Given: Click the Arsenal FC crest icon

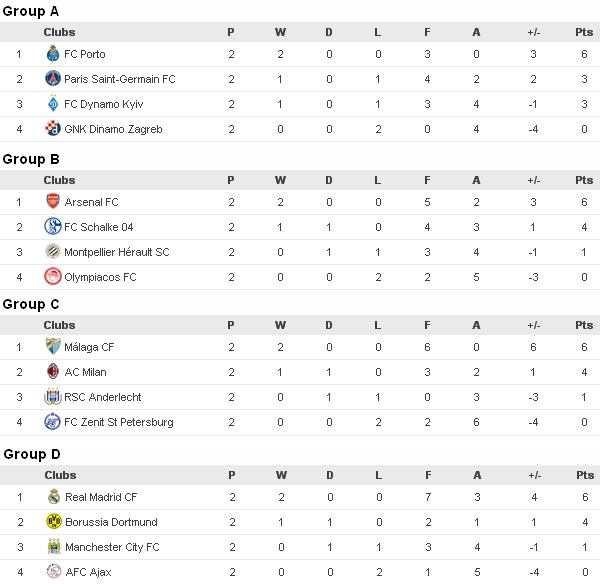Looking at the screenshot, I should (53, 202).
